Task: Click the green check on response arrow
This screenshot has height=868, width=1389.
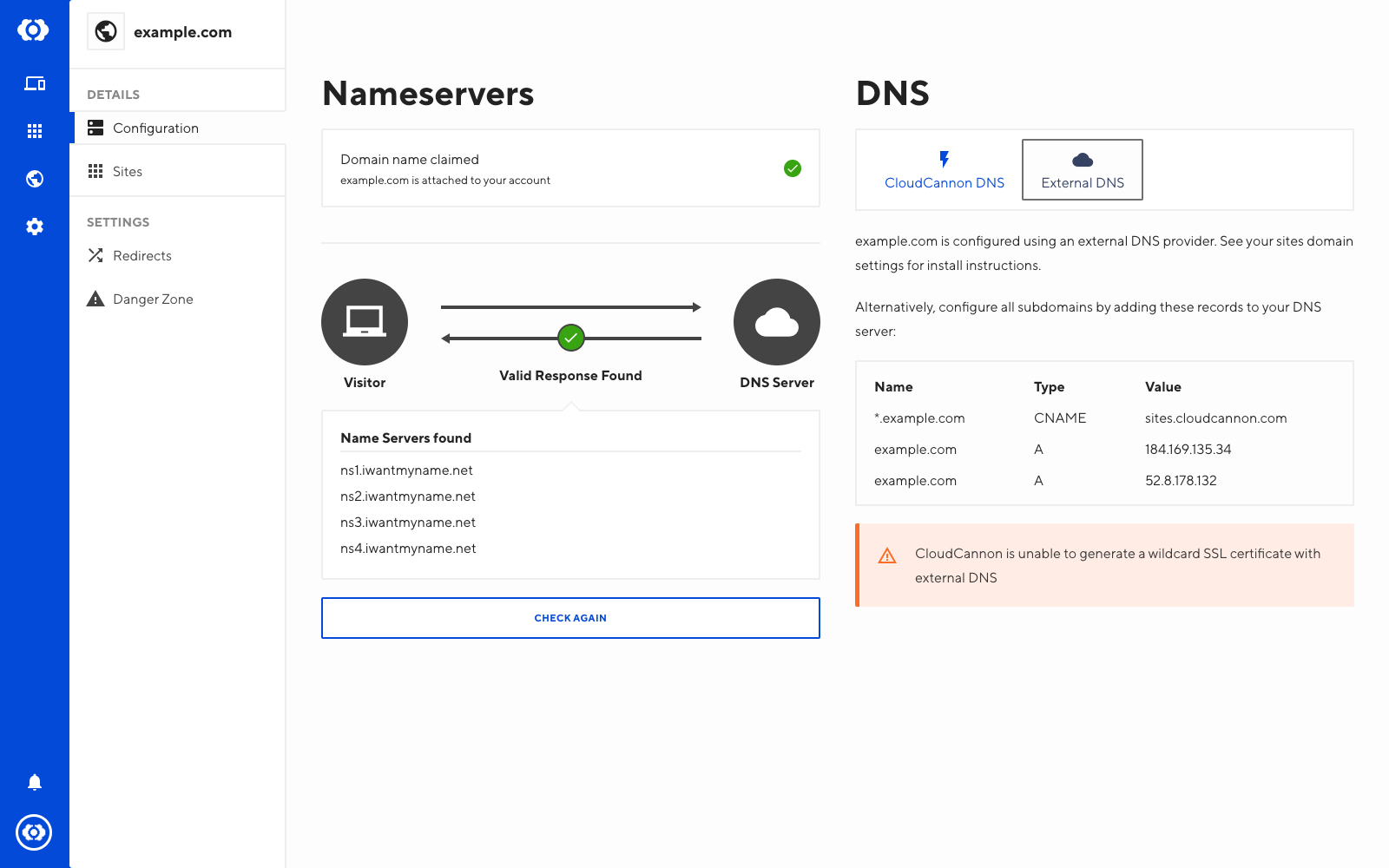Action: point(571,338)
